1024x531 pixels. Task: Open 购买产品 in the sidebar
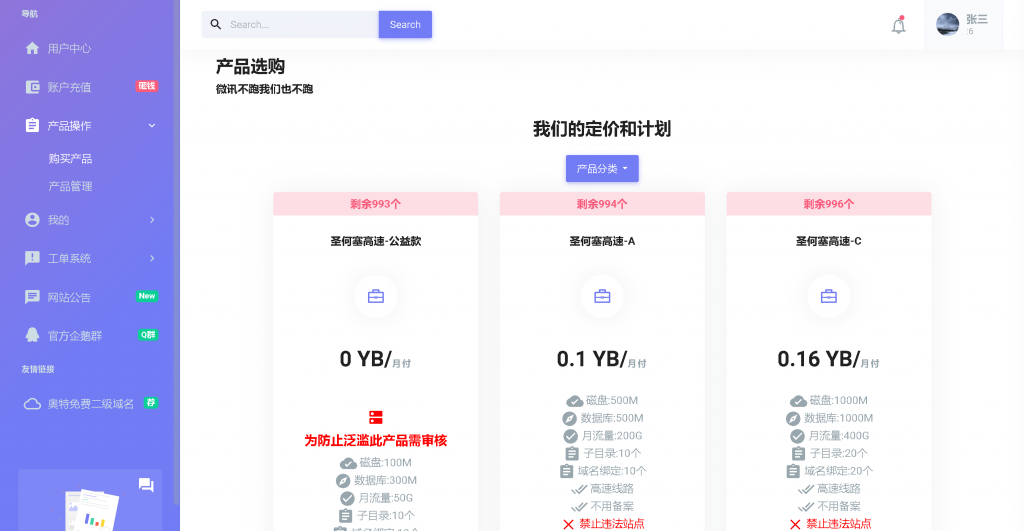click(70, 159)
